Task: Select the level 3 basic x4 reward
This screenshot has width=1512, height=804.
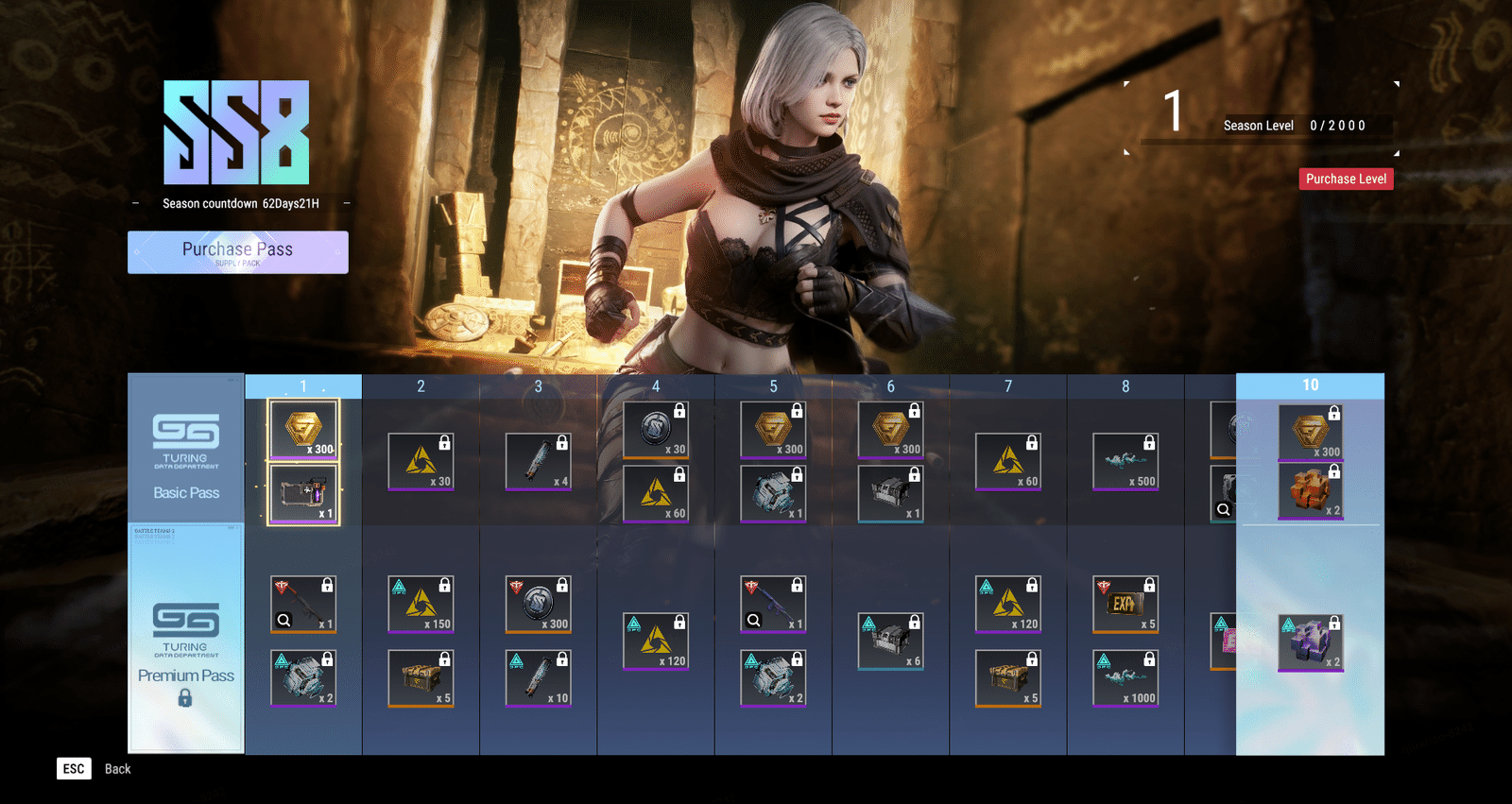Action: pyautogui.click(x=539, y=462)
